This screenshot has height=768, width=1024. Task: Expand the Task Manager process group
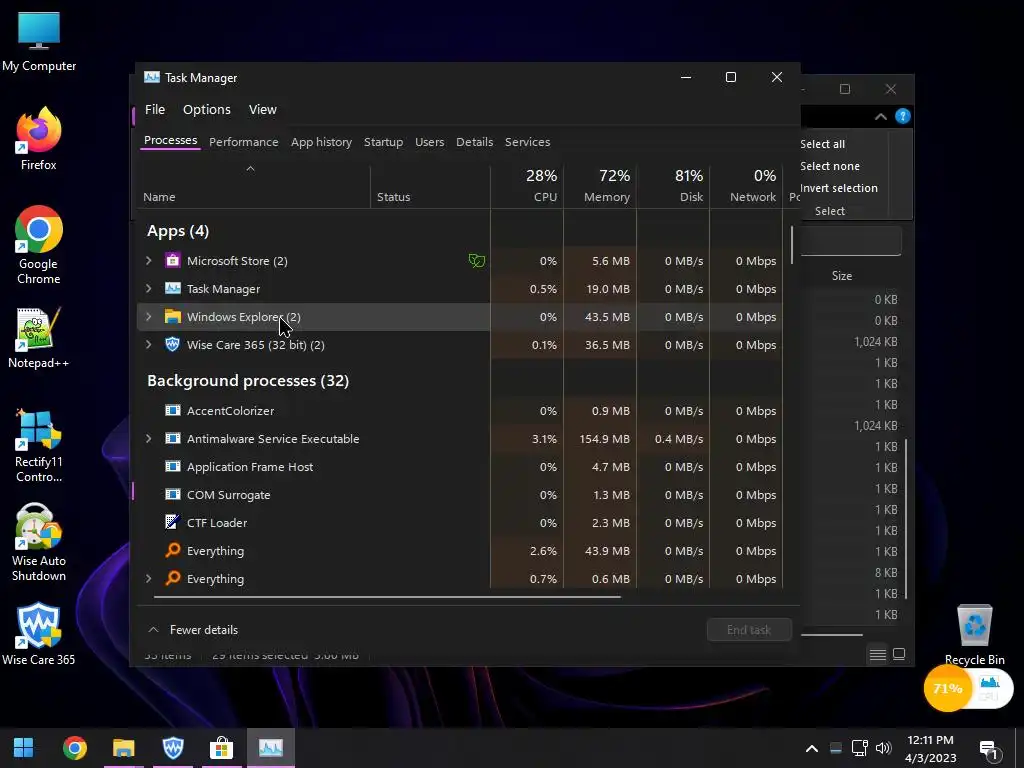(x=149, y=289)
